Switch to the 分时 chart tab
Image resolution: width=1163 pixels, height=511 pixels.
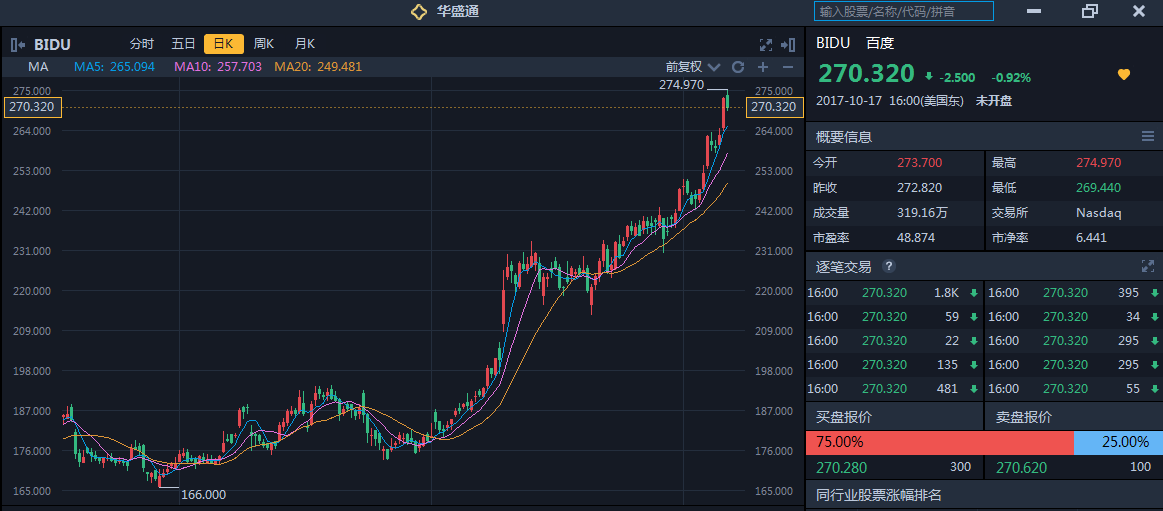(142, 44)
